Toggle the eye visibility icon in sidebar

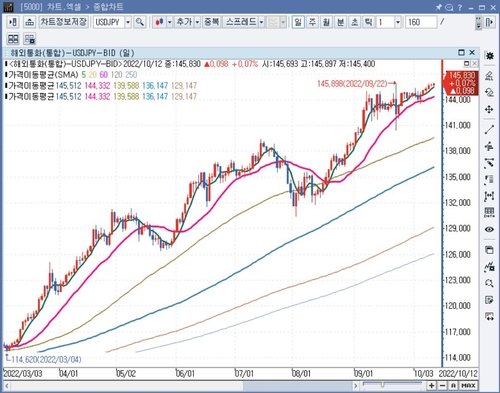pos(489,229)
